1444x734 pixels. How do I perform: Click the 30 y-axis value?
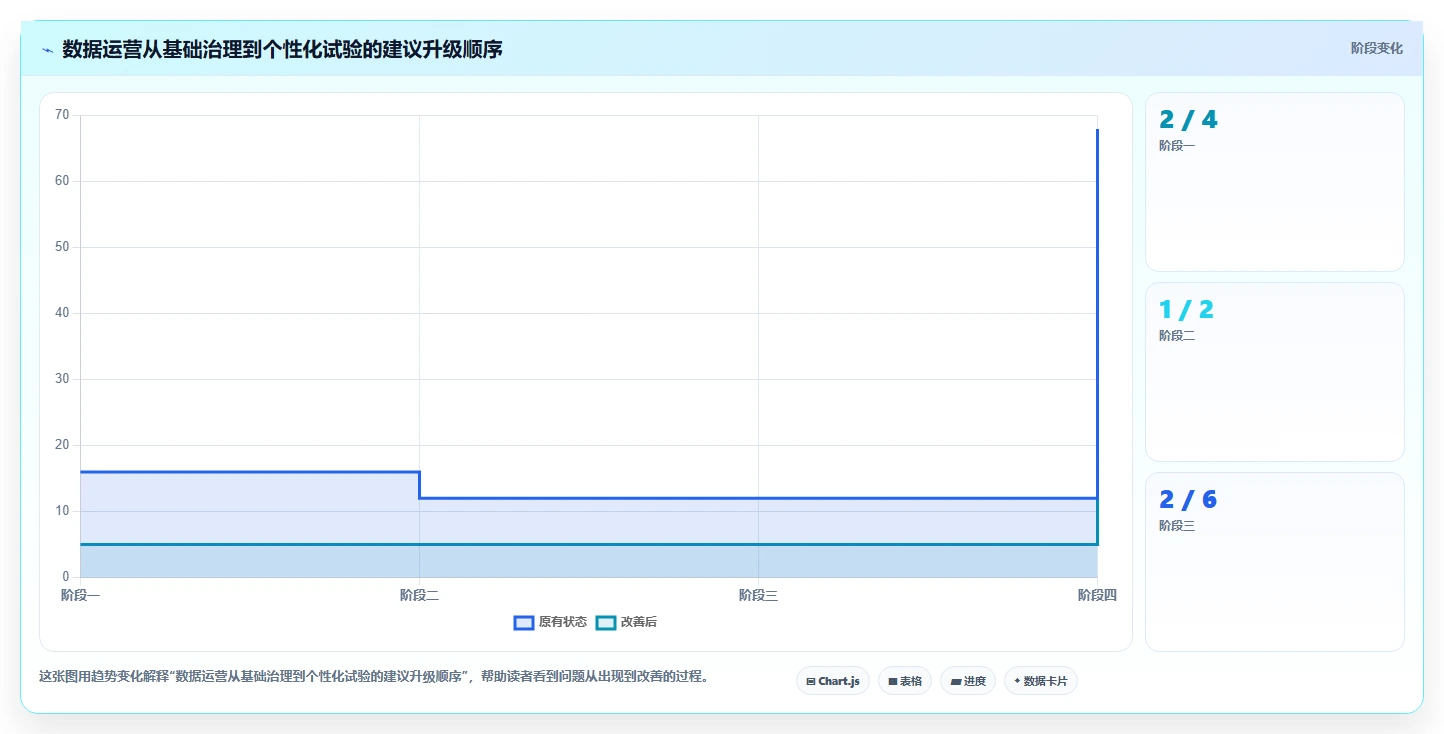pos(62,379)
